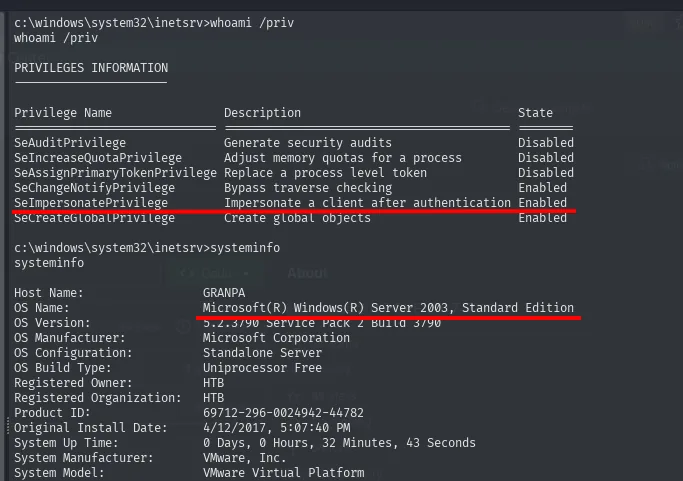683x481 pixels.
Task: Select "Bypass traverse checking" description
Action: pyautogui.click(x=308, y=188)
